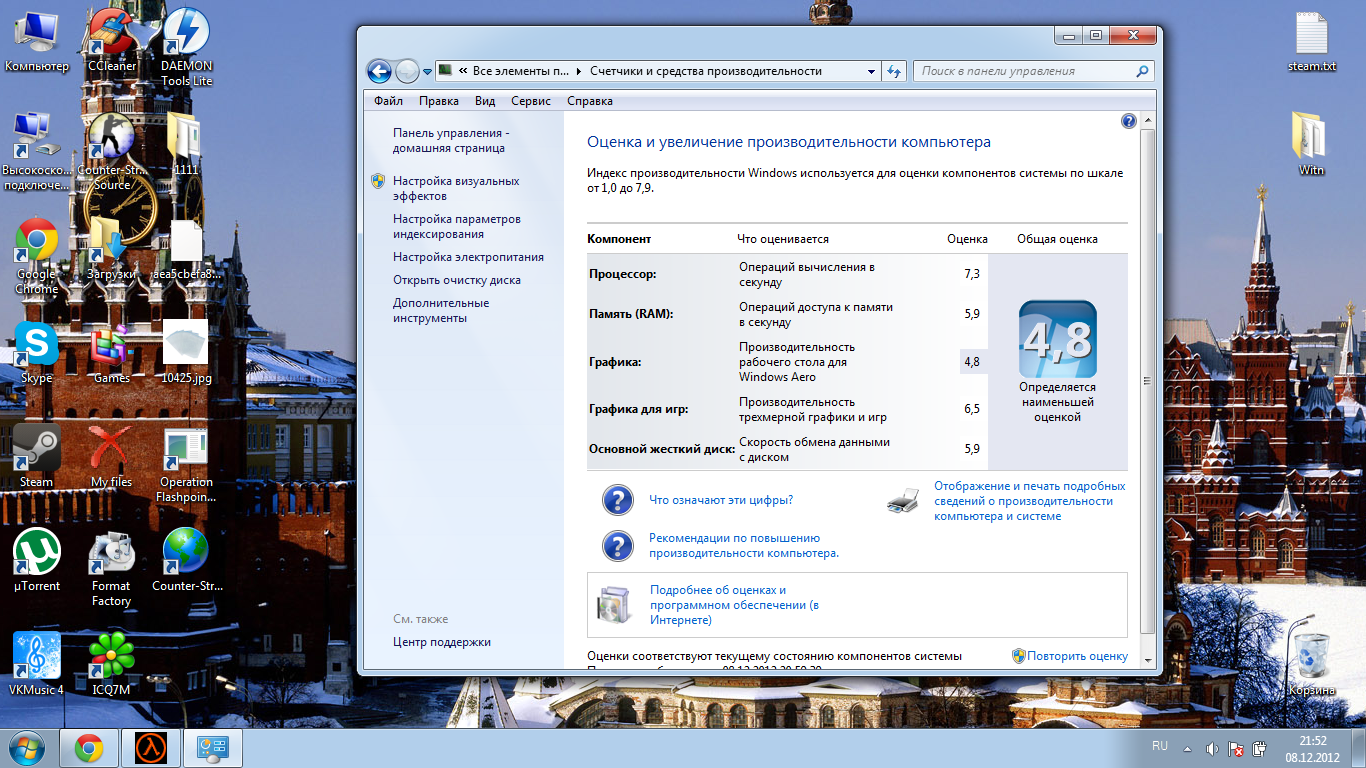Launch Google Chrome desktop shortcut
Screen dimensions: 1366x768
37,255
